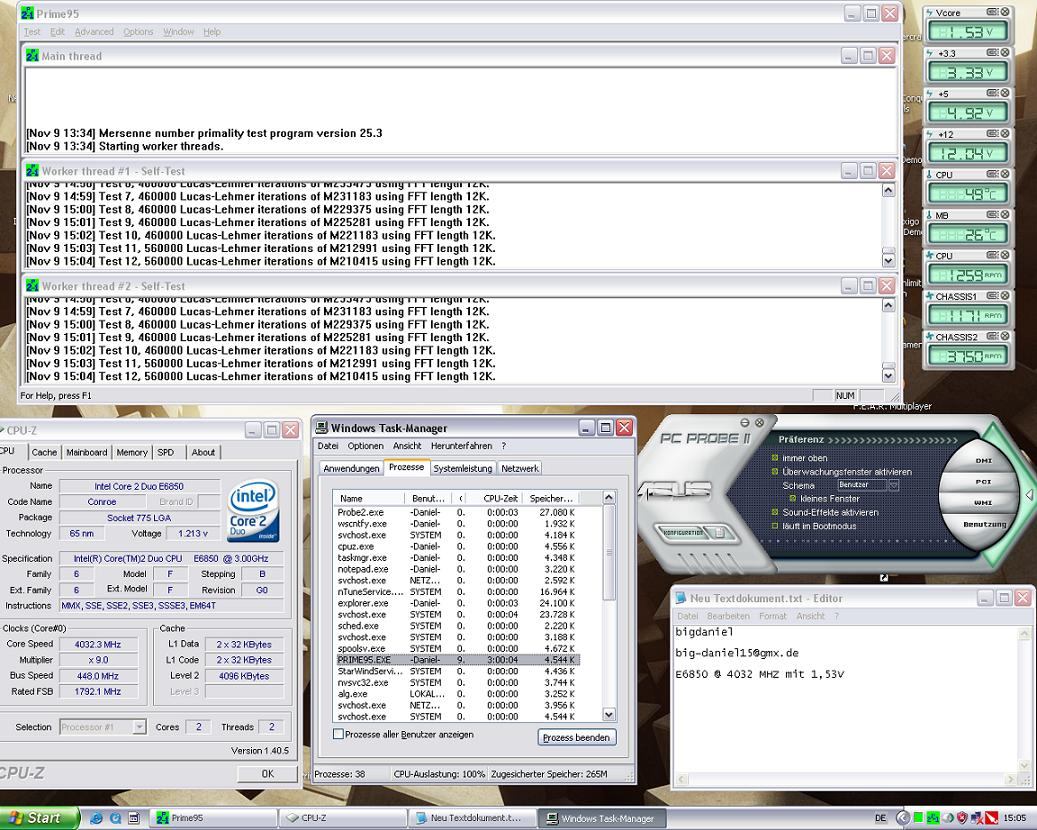Open the settings icon on the Vcore monitor
Viewport: 1037px width, 830px height.
(992, 12)
